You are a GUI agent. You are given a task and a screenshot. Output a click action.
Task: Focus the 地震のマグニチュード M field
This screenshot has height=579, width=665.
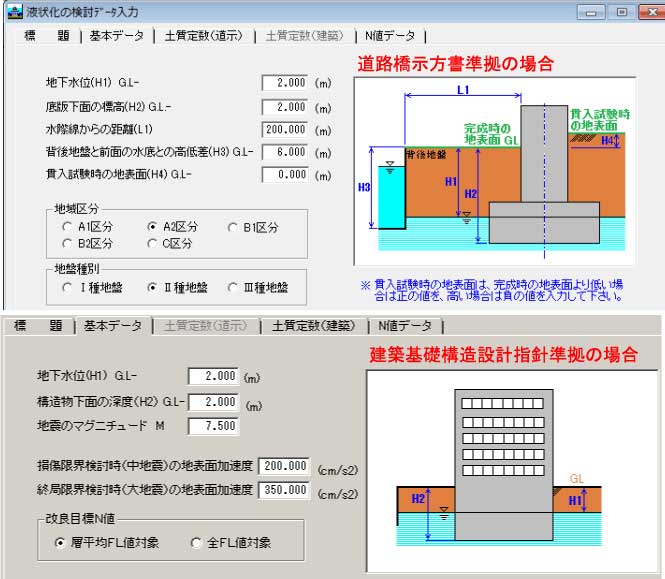click(x=213, y=425)
